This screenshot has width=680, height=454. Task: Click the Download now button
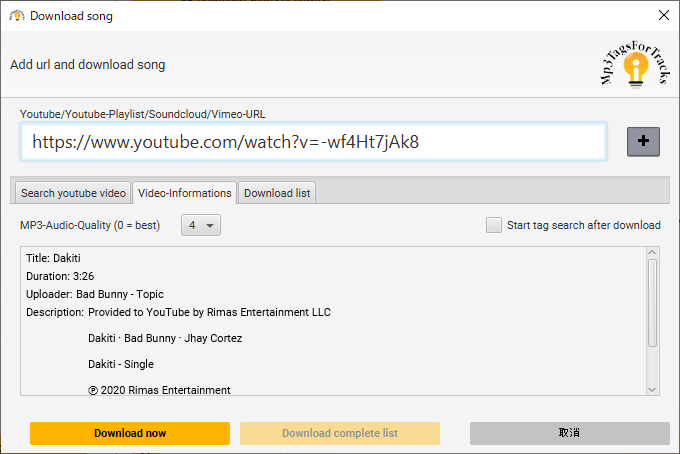[x=130, y=433]
